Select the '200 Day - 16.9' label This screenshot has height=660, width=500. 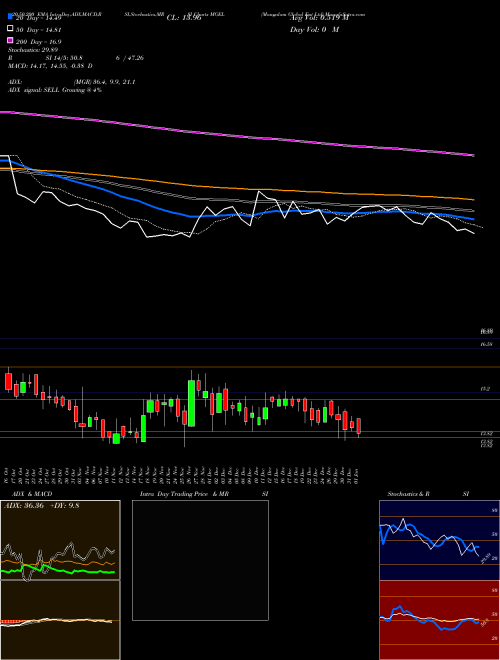coord(38,41)
